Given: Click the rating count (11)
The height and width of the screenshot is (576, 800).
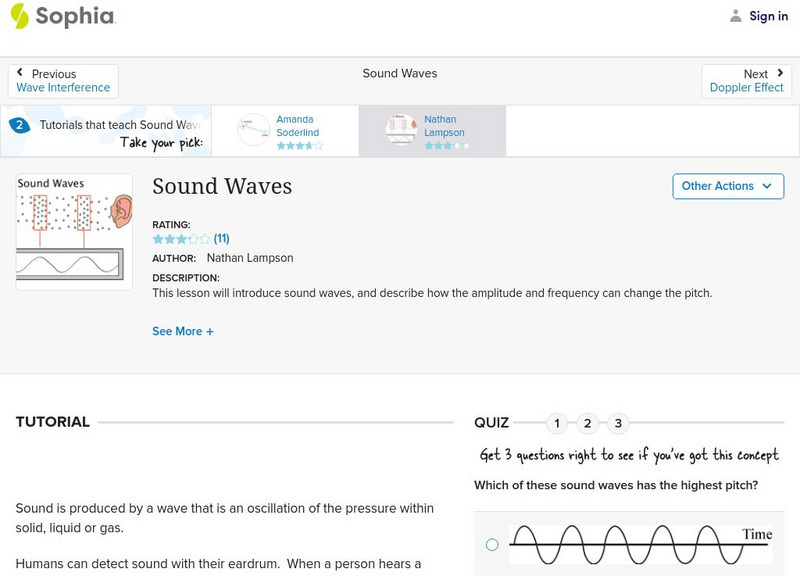Looking at the screenshot, I should [222, 239].
